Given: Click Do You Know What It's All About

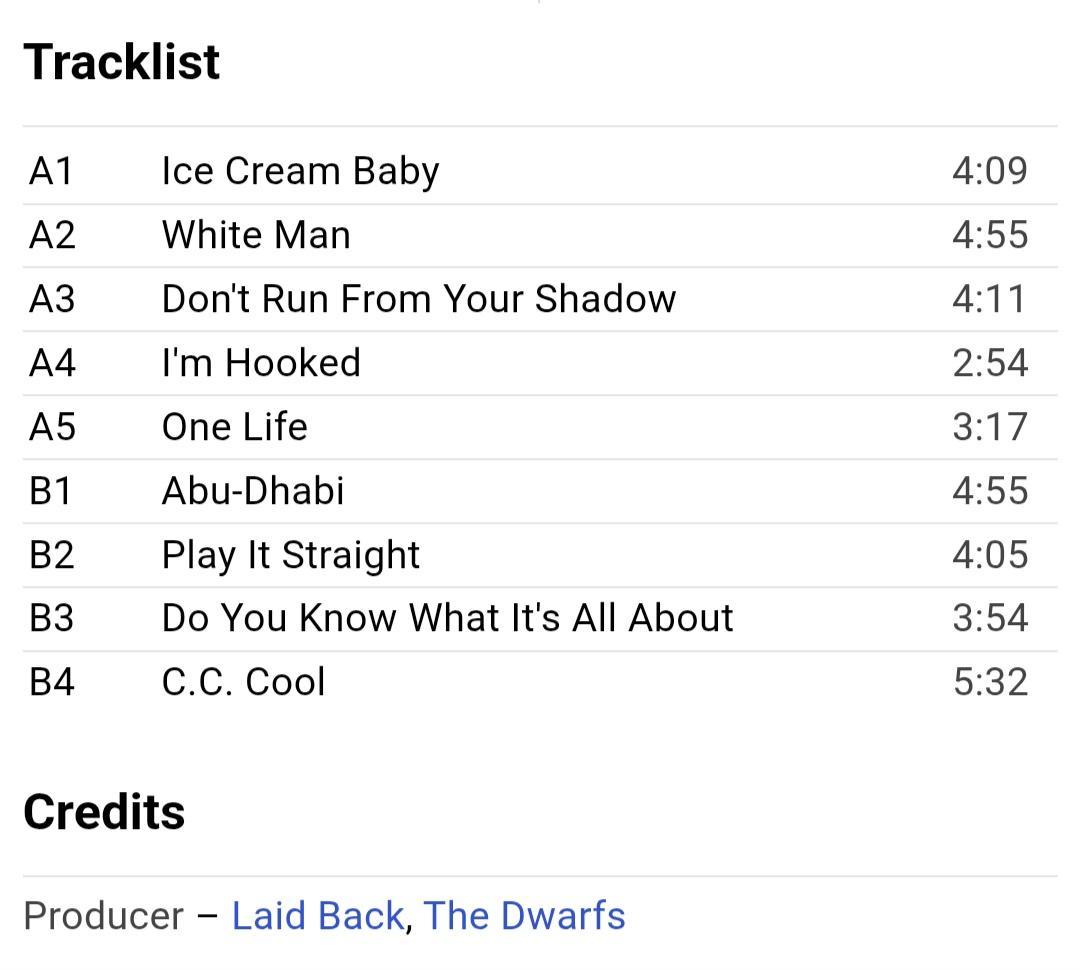Looking at the screenshot, I should 447,618.
